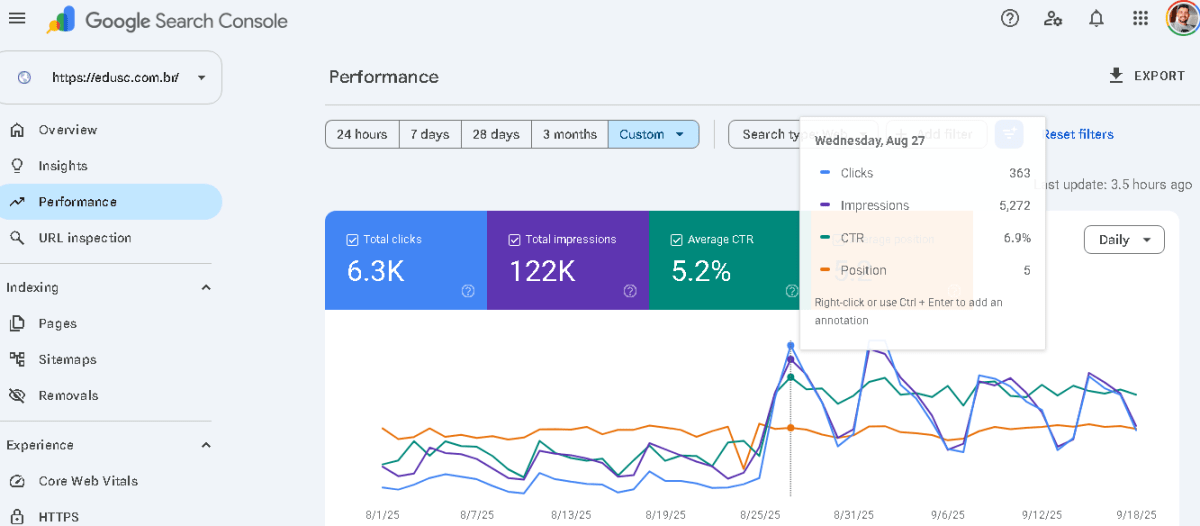Open Average CTR help icon
This screenshot has height=526, width=1200.
click(792, 291)
